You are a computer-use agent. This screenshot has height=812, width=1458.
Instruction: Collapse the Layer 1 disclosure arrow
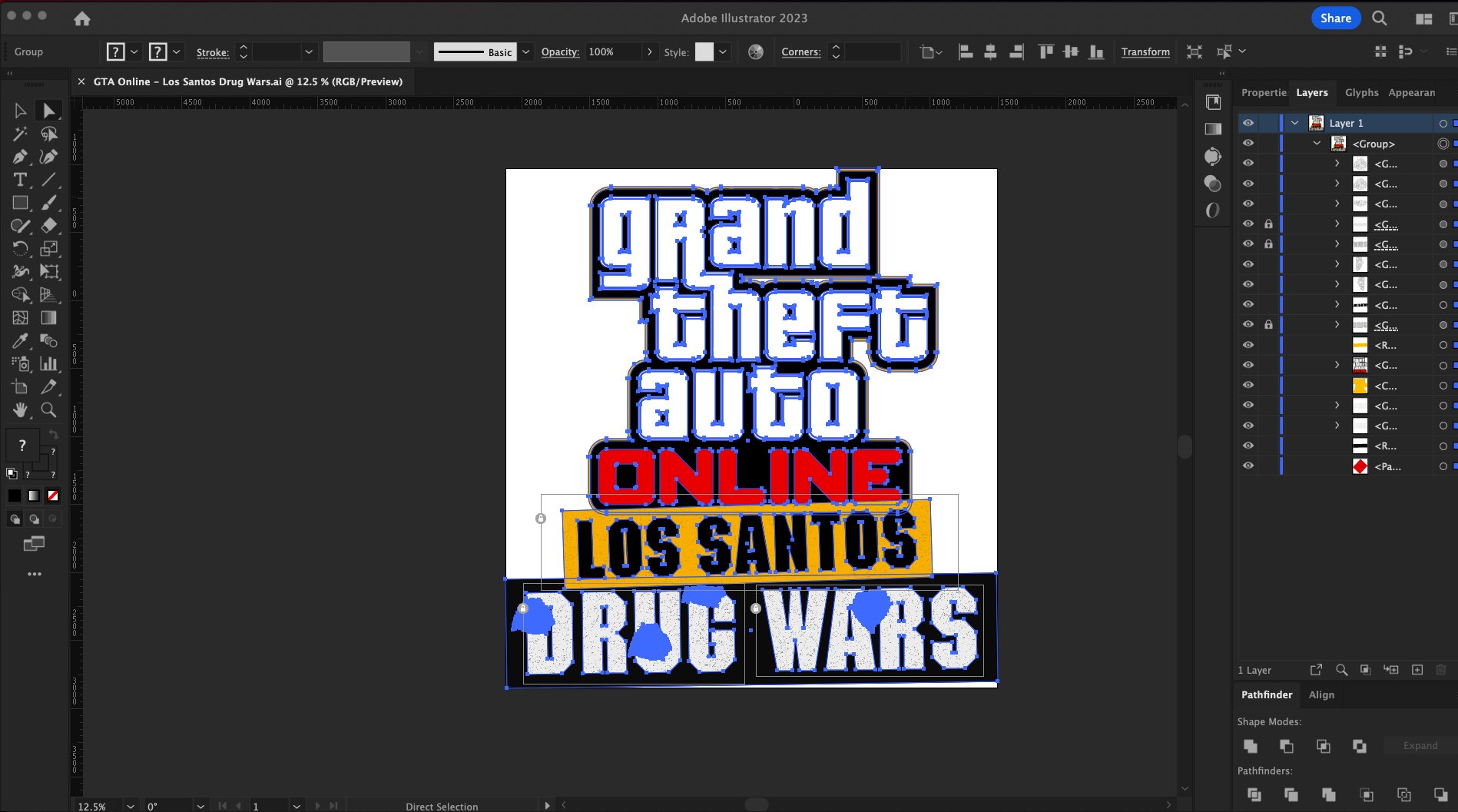[x=1295, y=123]
